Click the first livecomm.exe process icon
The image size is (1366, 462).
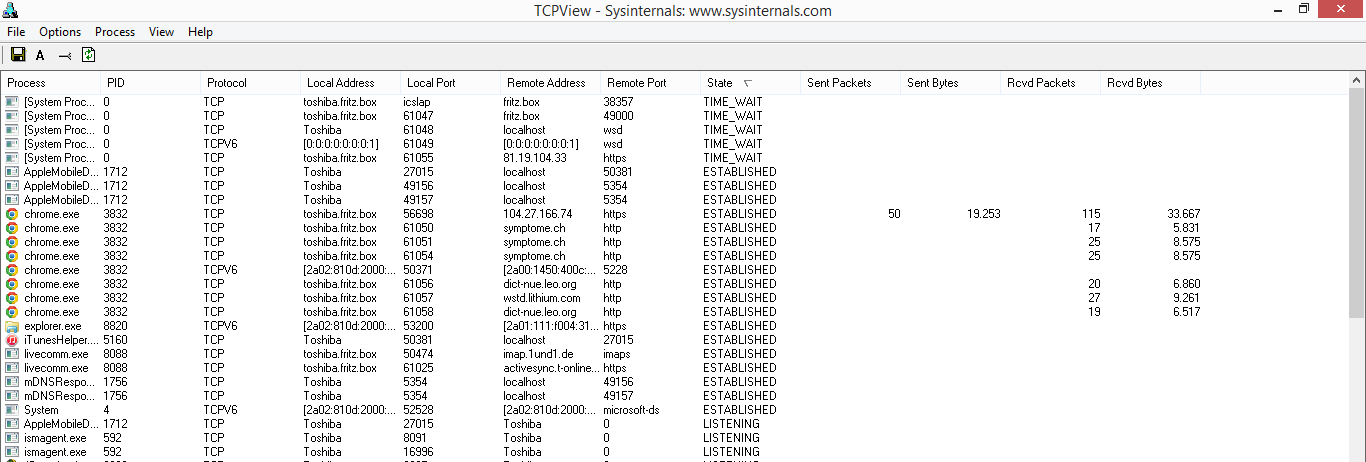tap(12, 354)
